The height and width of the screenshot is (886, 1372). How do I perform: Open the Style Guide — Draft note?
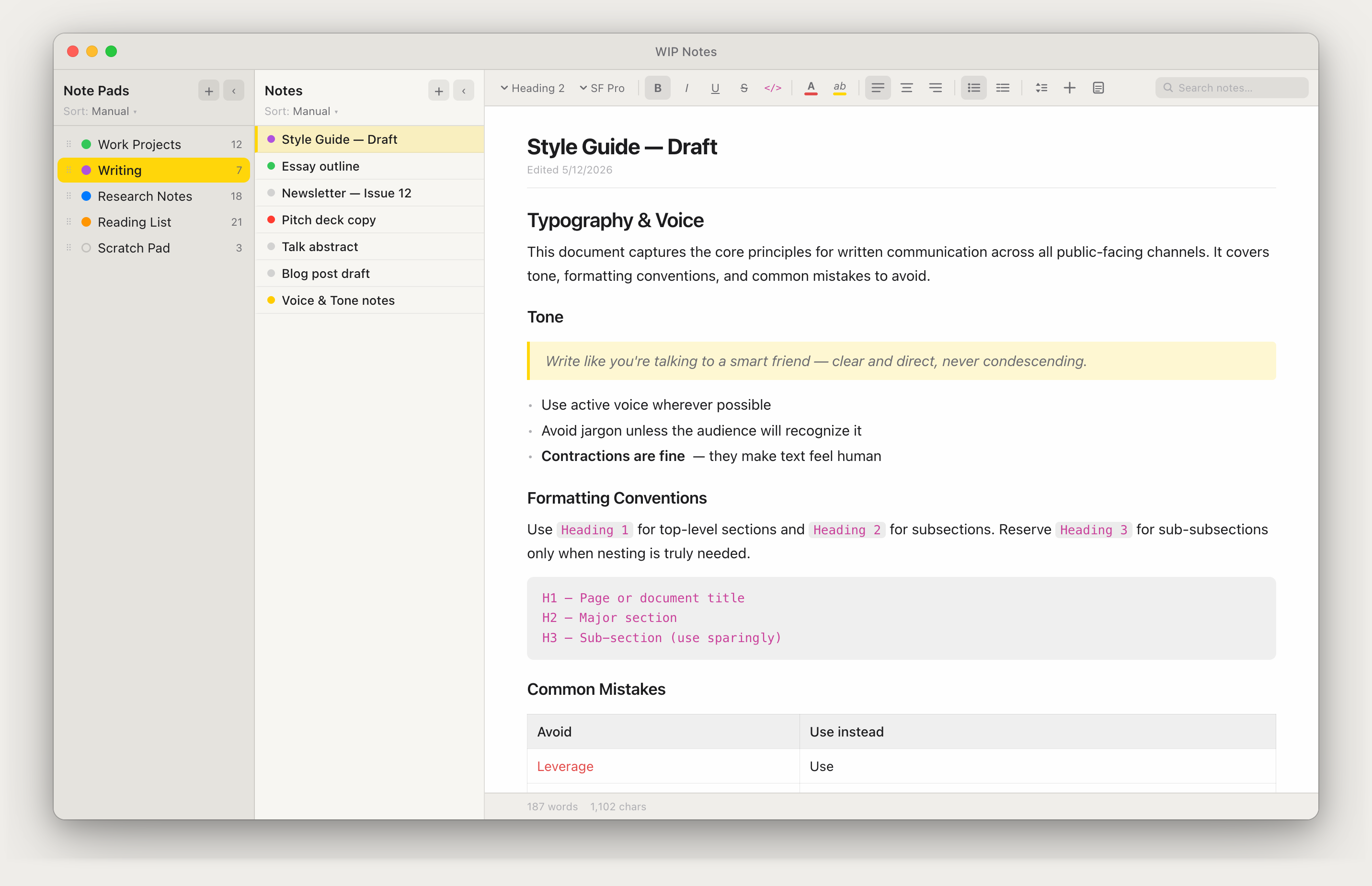click(x=370, y=139)
